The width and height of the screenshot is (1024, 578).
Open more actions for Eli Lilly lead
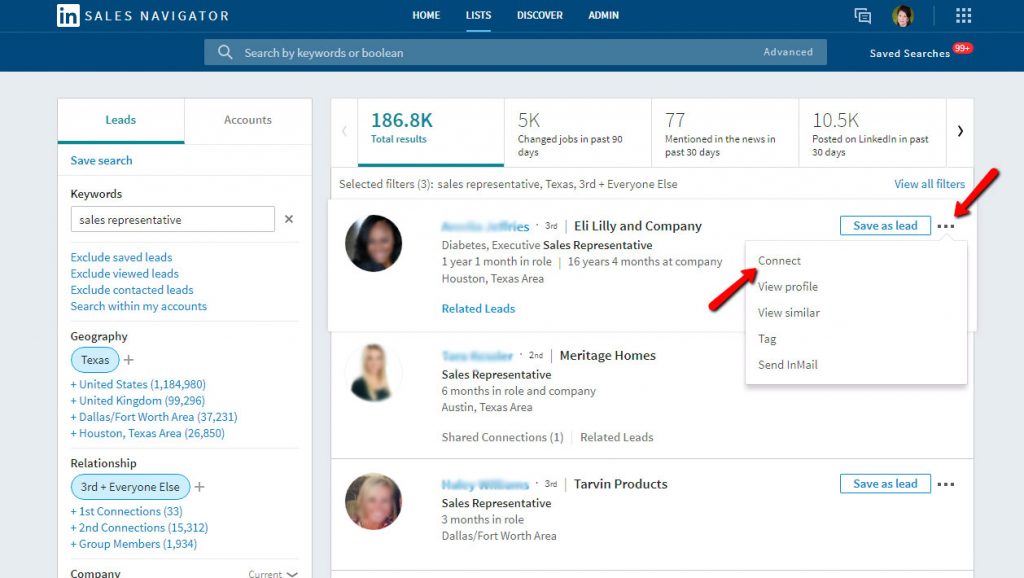click(946, 226)
